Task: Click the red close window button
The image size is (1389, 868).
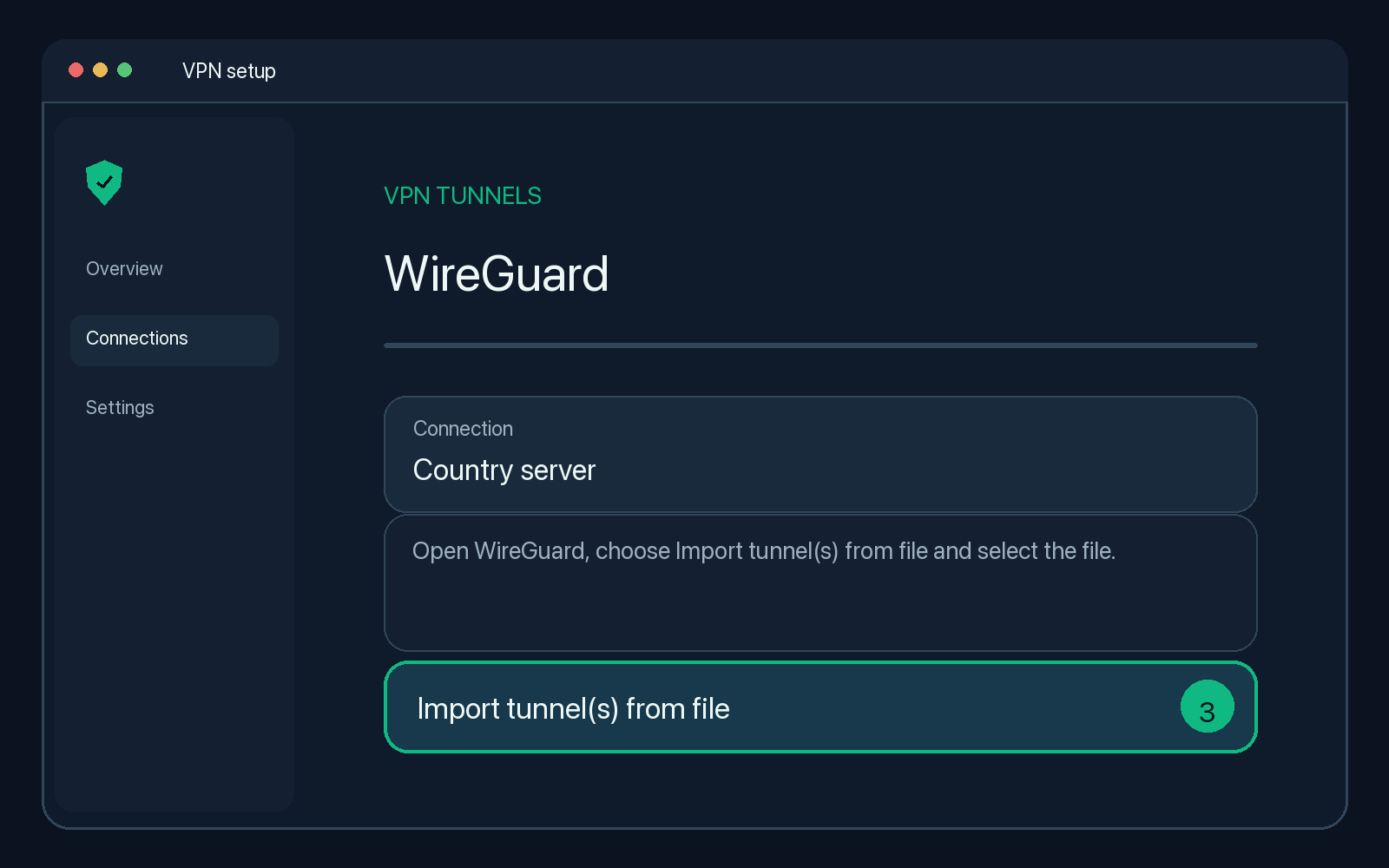Action: point(76,70)
